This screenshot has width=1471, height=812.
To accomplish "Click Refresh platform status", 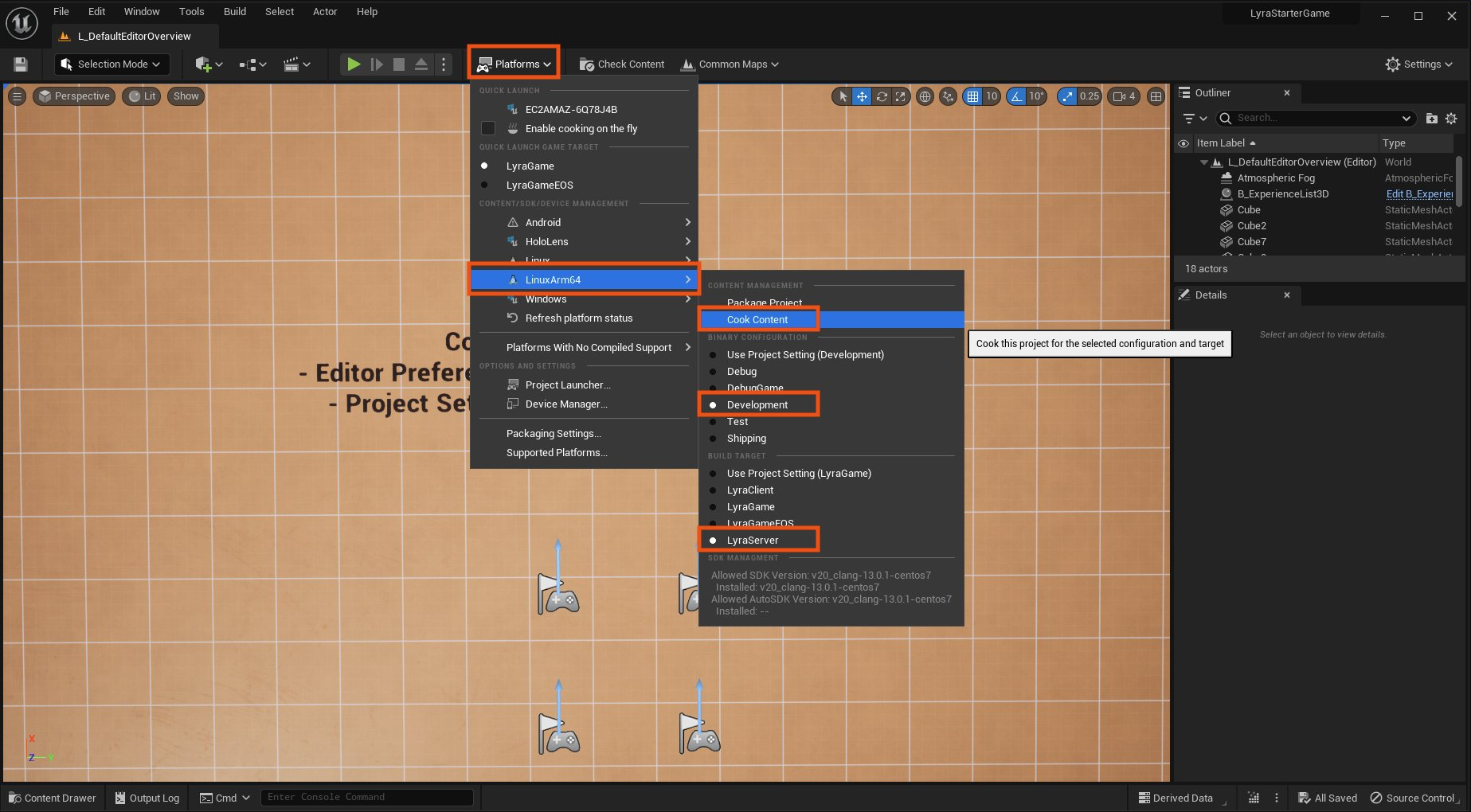I will [584, 318].
